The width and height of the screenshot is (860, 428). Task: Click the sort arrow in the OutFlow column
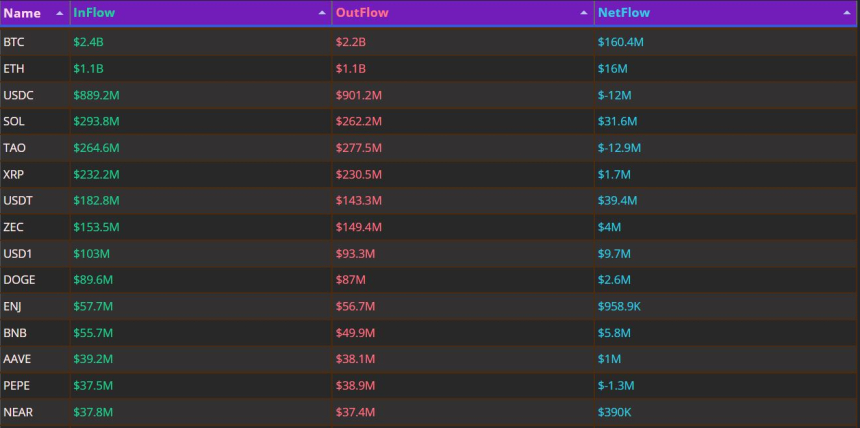click(584, 14)
